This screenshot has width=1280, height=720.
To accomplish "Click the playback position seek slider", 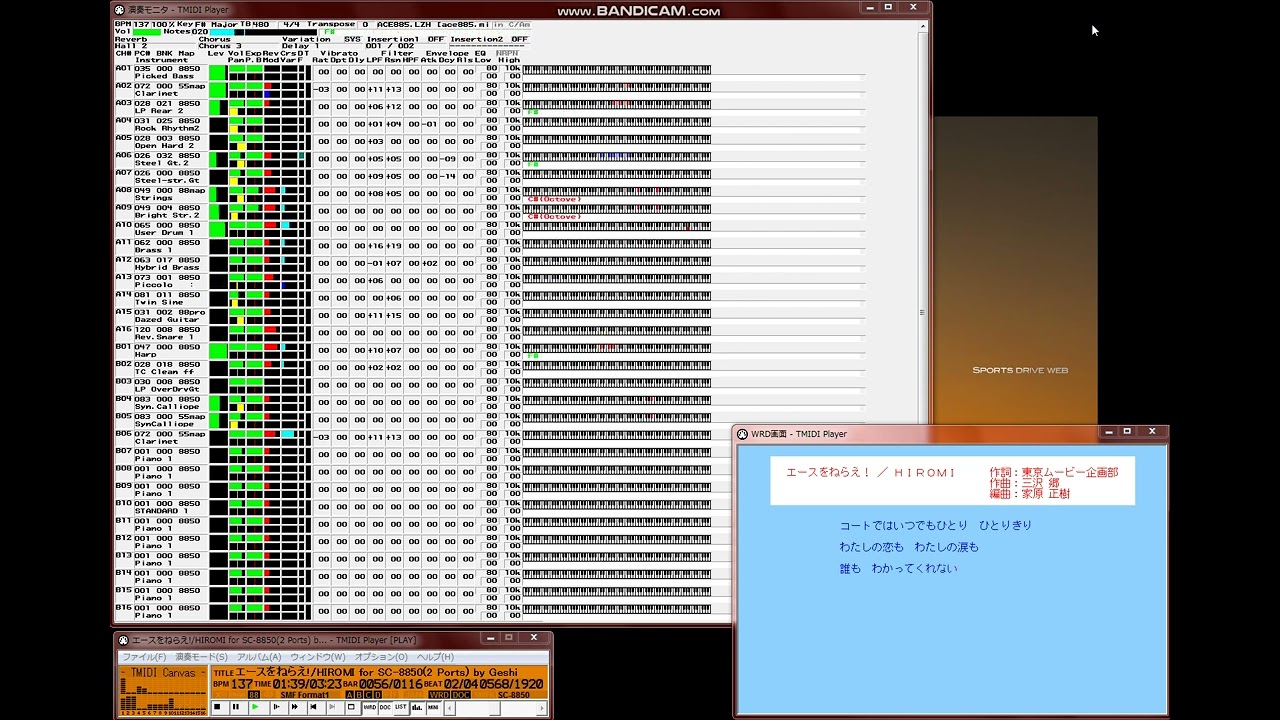I will pos(494,708).
